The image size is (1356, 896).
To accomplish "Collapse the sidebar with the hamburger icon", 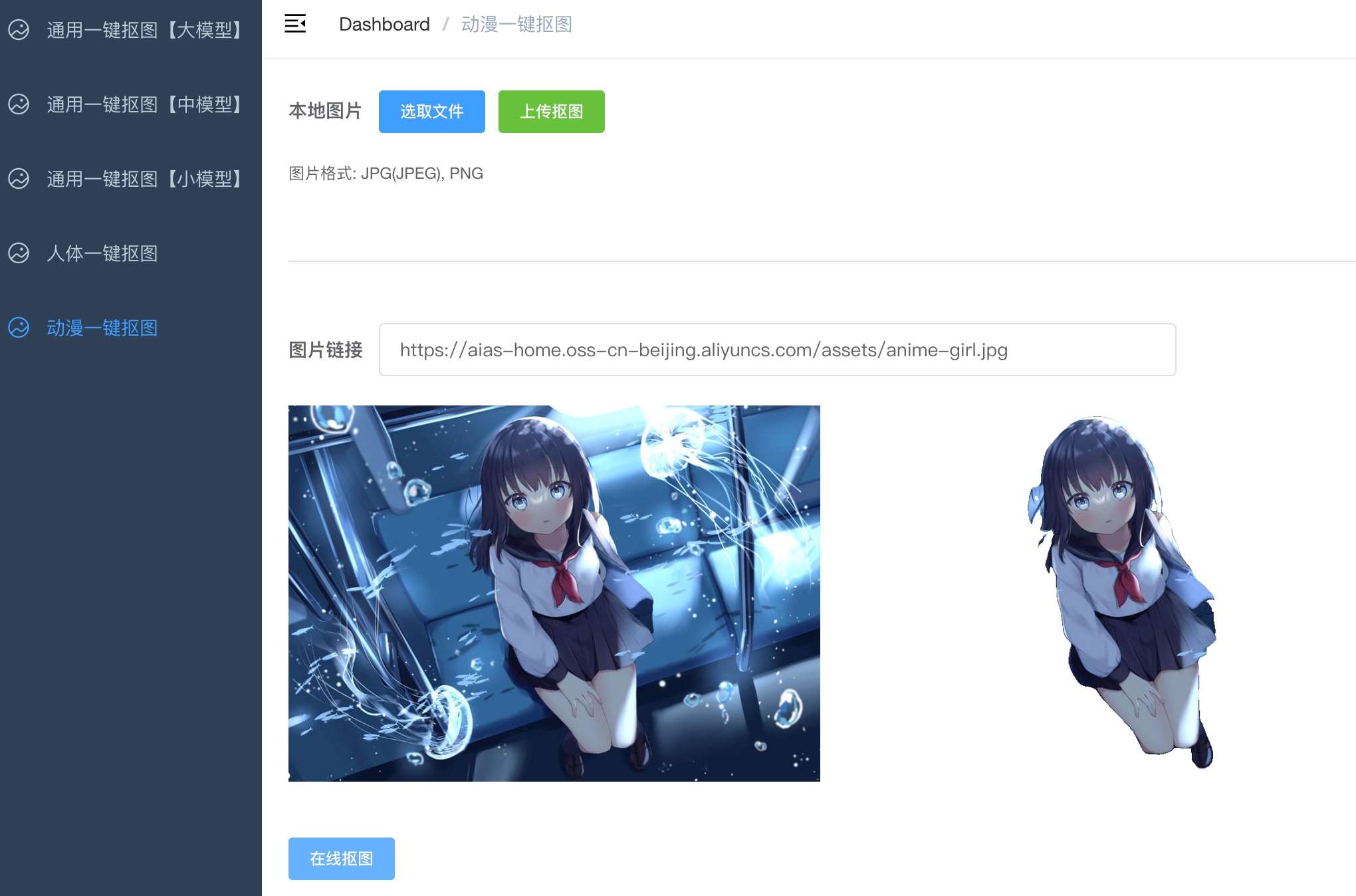I will tap(295, 24).
